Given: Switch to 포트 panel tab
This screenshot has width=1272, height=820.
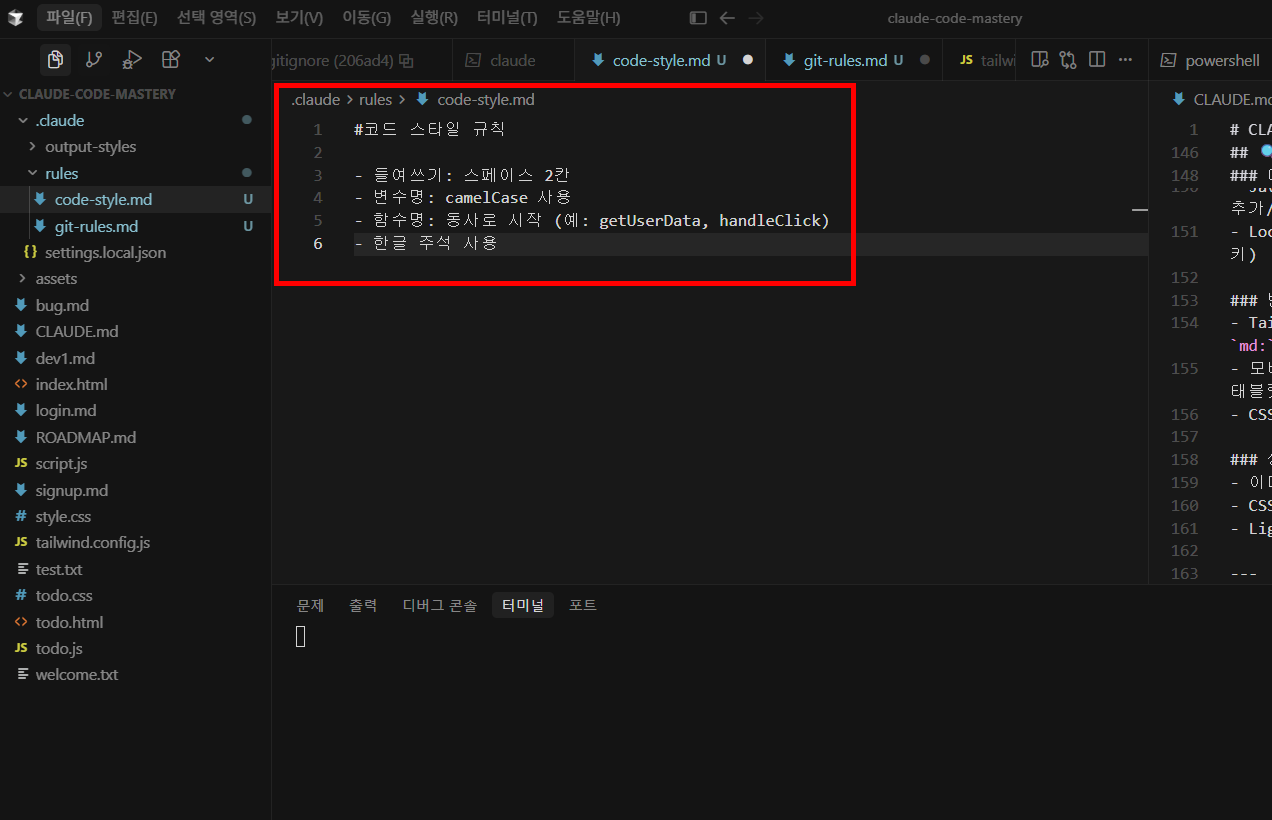Looking at the screenshot, I should tap(583, 605).
